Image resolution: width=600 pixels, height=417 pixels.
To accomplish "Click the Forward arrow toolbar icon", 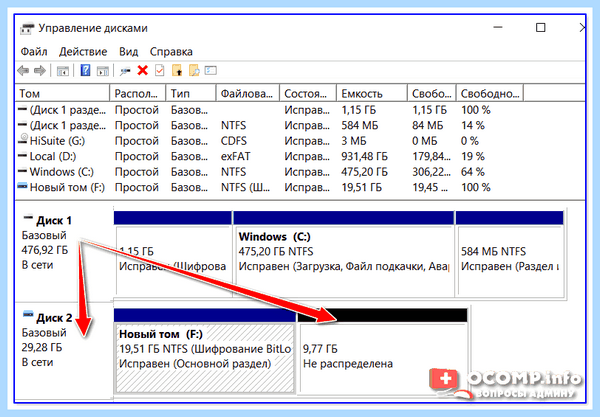I will 40,70.
